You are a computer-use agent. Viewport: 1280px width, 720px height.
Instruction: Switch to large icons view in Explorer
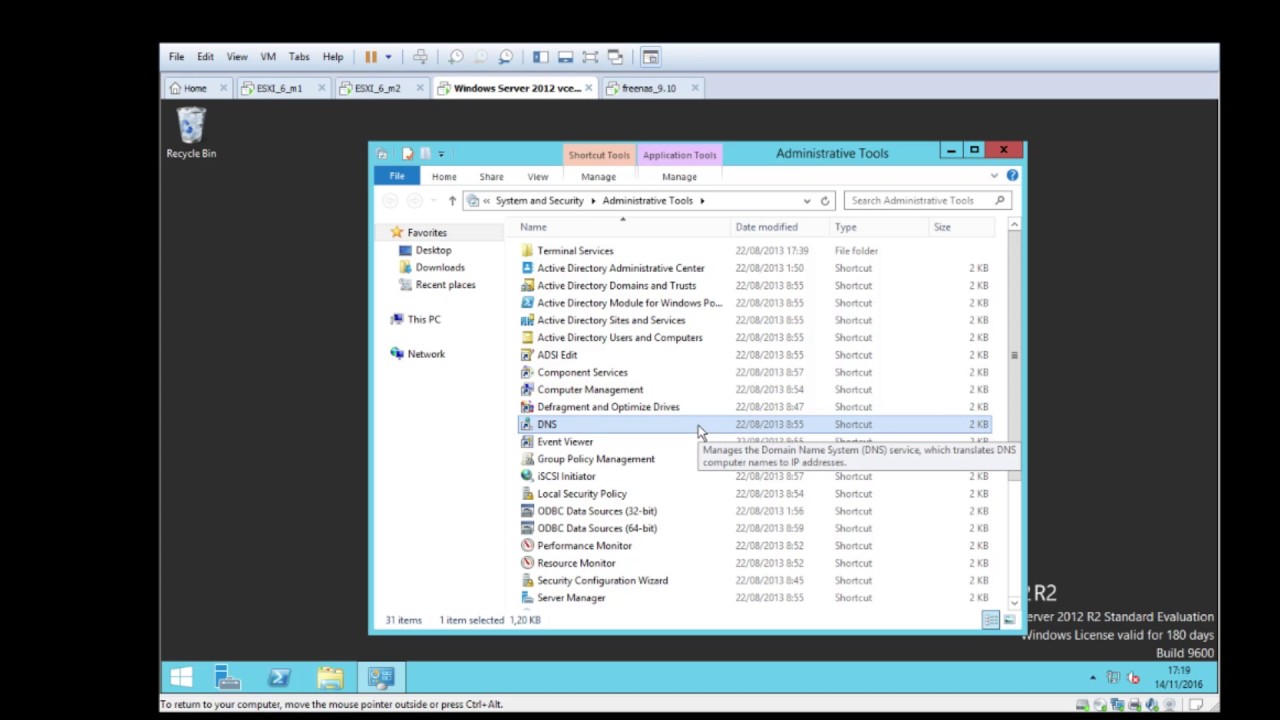pos(1008,620)
